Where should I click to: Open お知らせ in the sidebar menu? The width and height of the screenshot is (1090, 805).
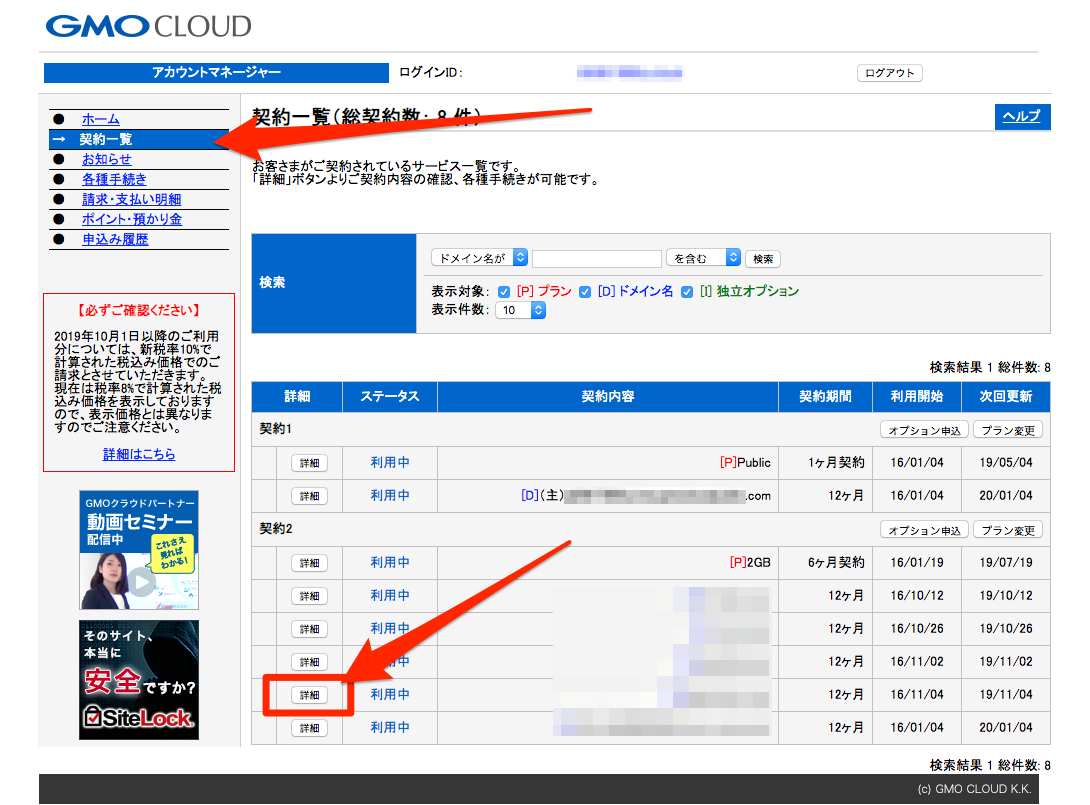click(106, 159)
